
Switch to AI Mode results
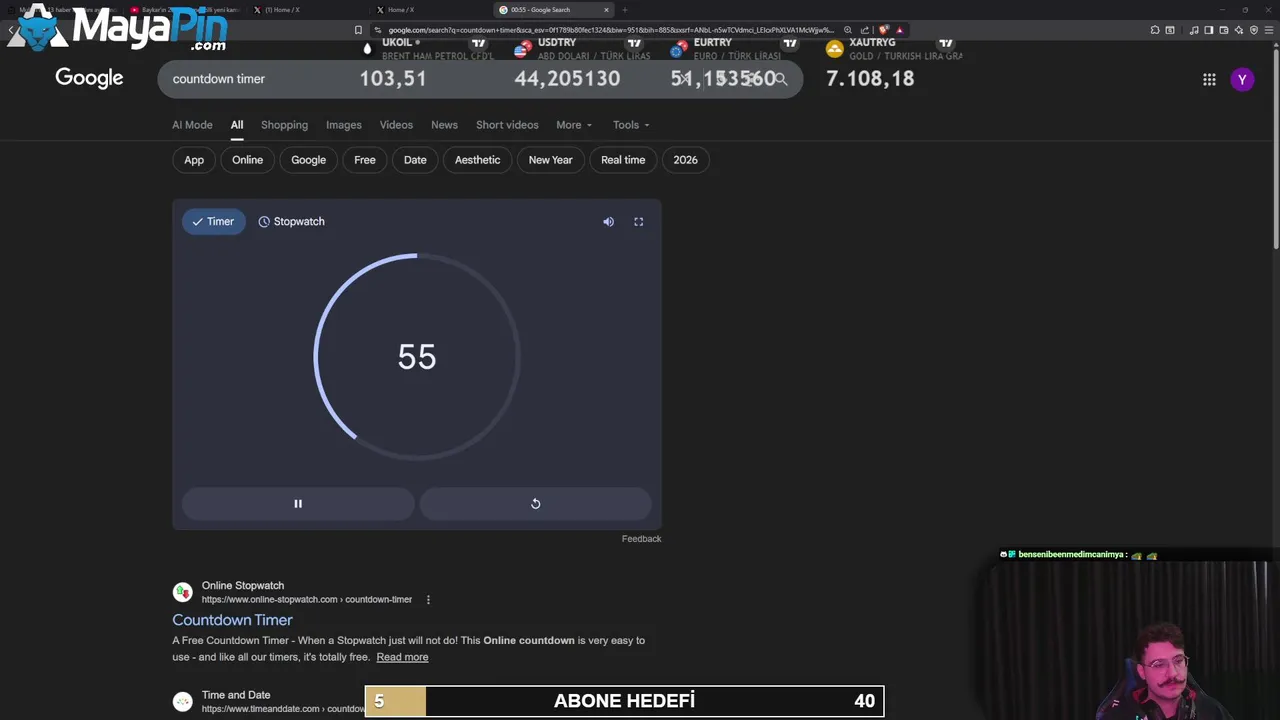point(192,125)
